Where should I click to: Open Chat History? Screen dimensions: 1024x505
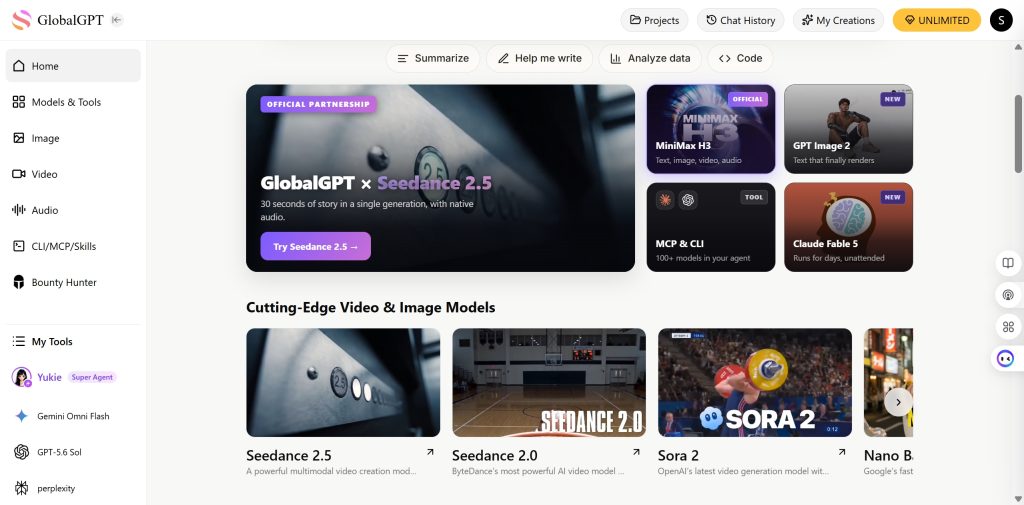pos(741,20)
